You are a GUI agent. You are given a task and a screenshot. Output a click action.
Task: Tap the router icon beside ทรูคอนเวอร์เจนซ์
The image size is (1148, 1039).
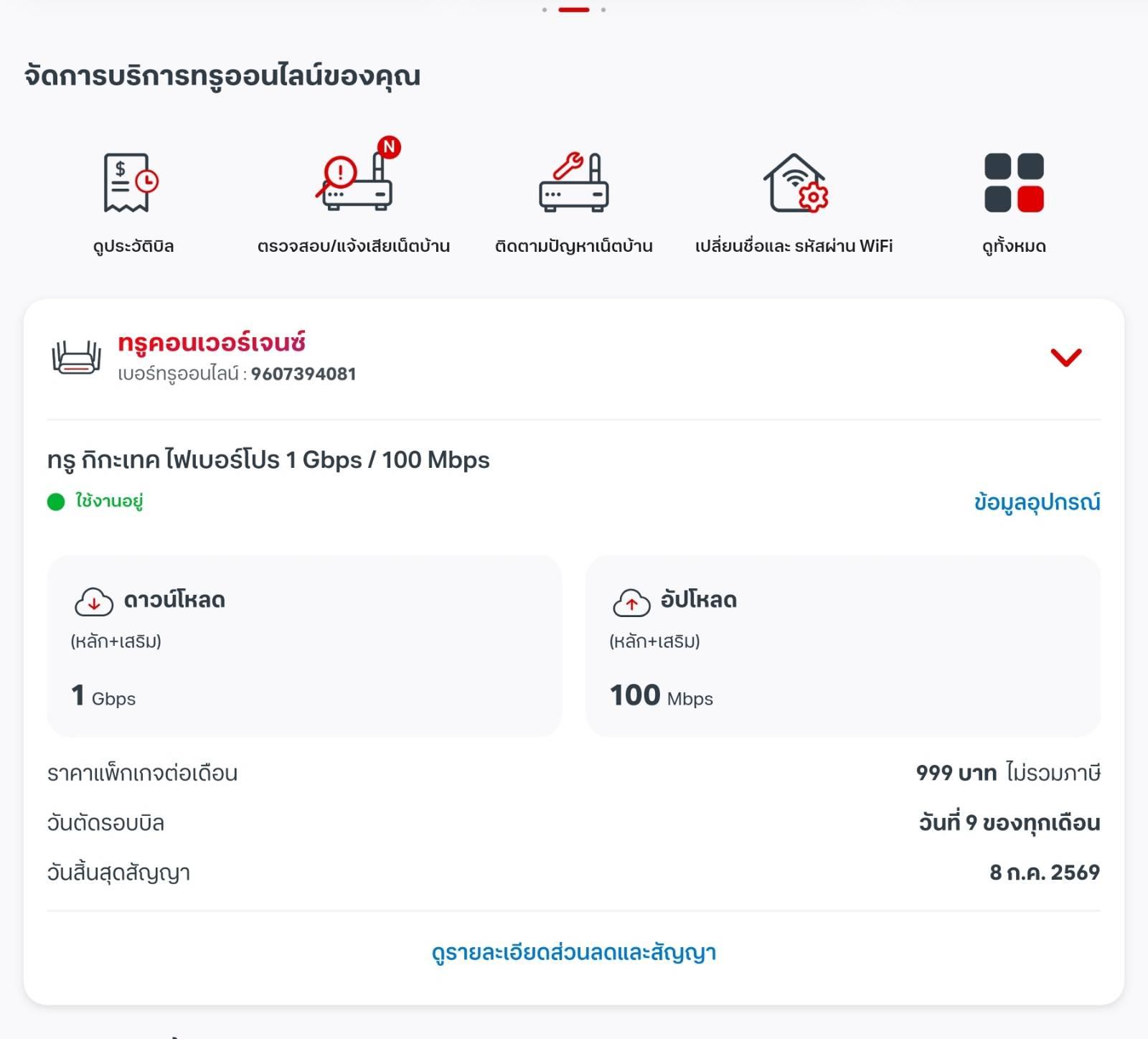tap(76, 357)
